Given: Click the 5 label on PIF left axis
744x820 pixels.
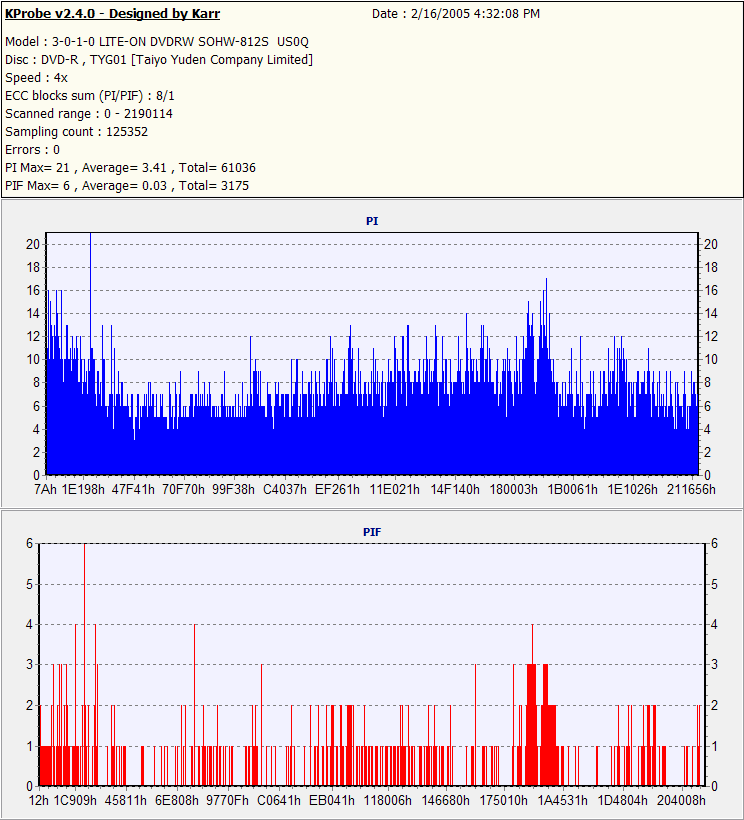Looking at the screenshot, I should coord(30,584).
